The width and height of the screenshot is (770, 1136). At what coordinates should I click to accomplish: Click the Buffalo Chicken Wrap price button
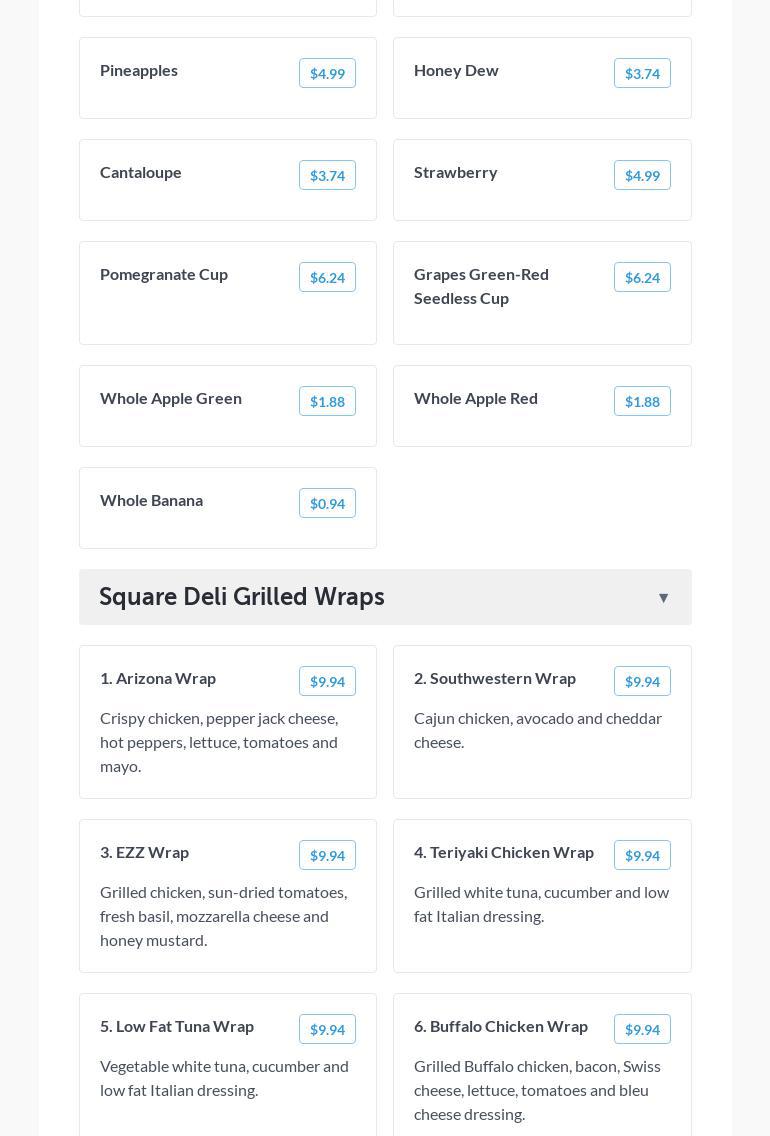click(x=642, y=1029)
